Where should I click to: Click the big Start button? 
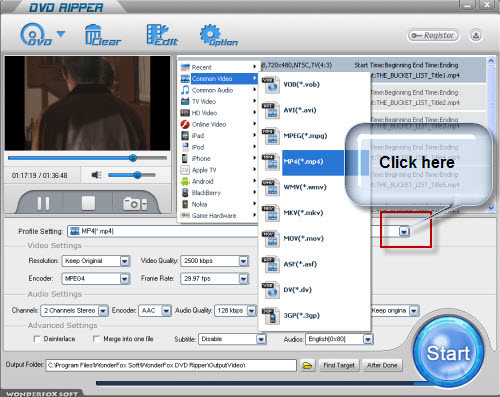[448, 353]
